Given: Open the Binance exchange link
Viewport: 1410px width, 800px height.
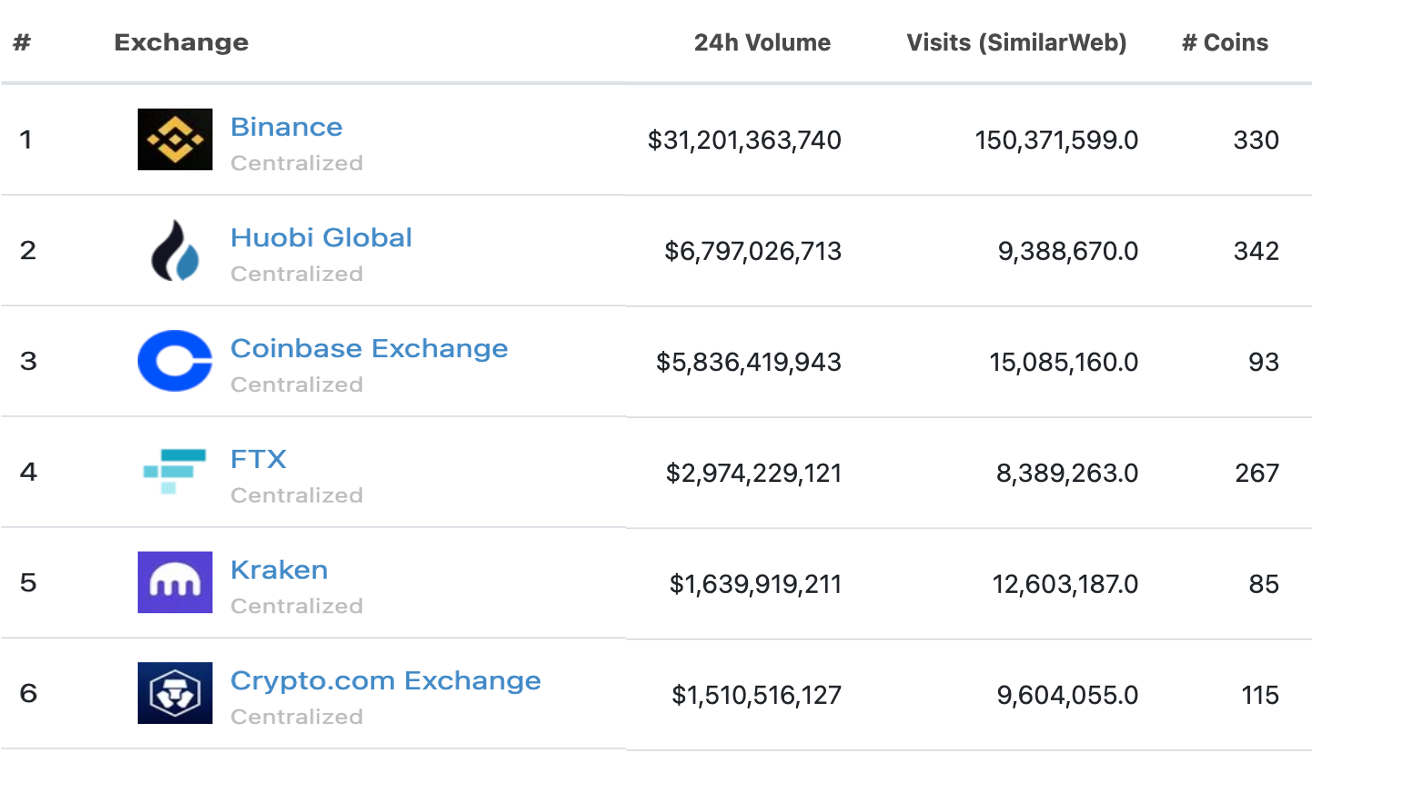Looking at the screenshot, I should tap(286, 127).
